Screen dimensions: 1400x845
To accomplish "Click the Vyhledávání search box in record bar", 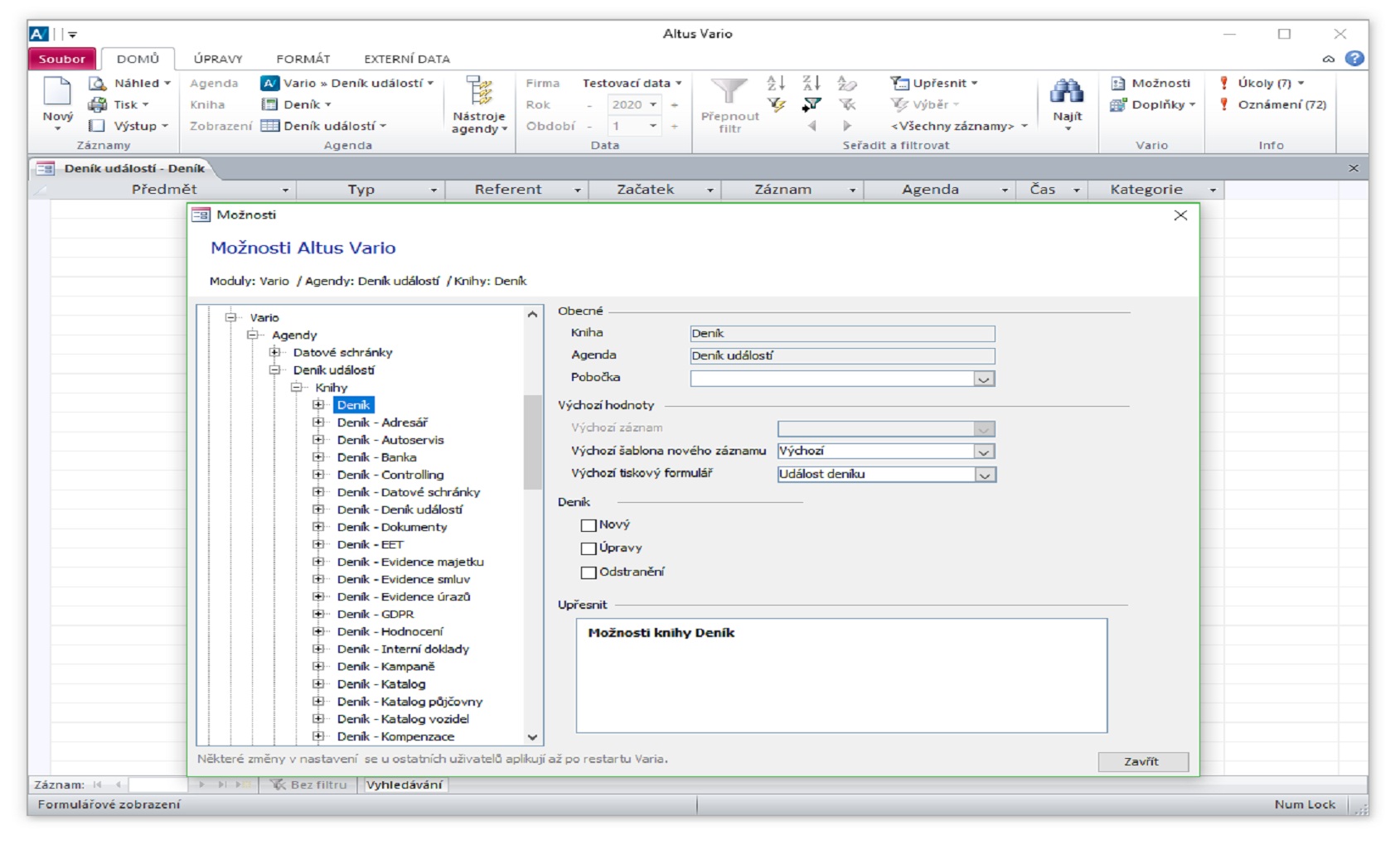I will coord(404,785).
